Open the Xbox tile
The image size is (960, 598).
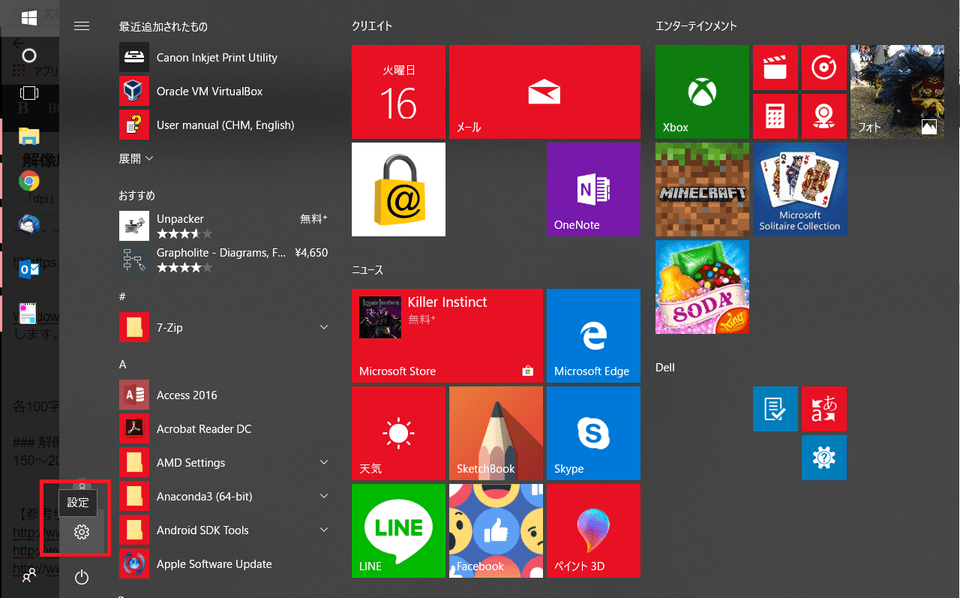click(x=701, y=92)
